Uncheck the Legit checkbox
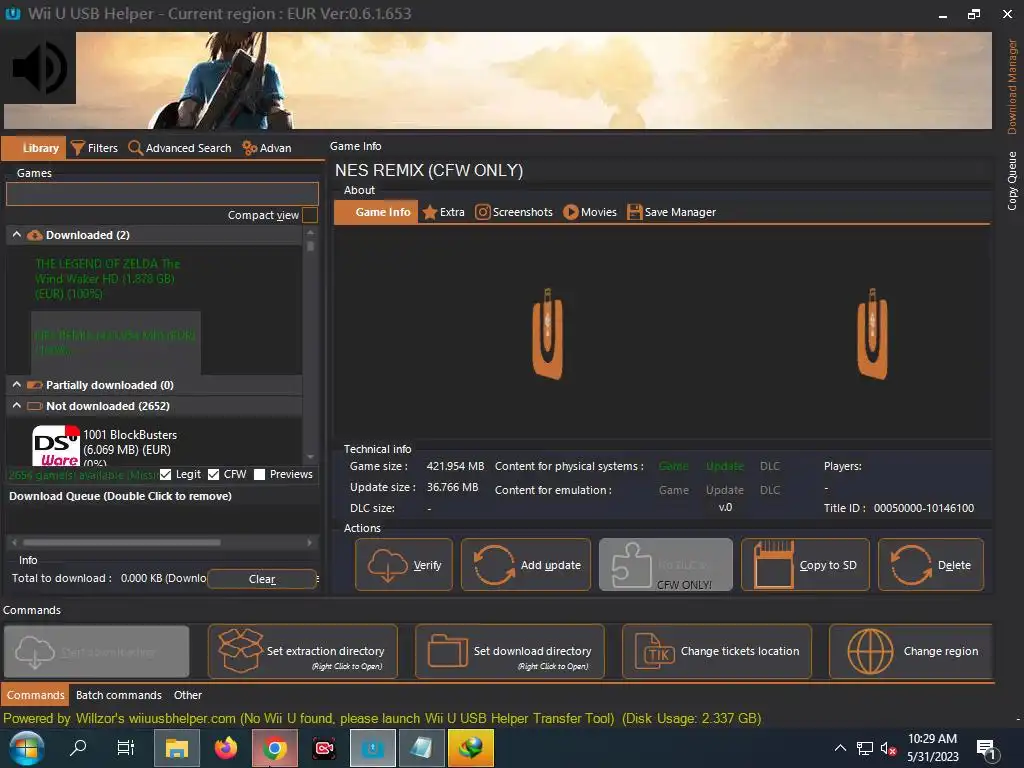This screenshot has width=1024, height=768. coord(166,475)
